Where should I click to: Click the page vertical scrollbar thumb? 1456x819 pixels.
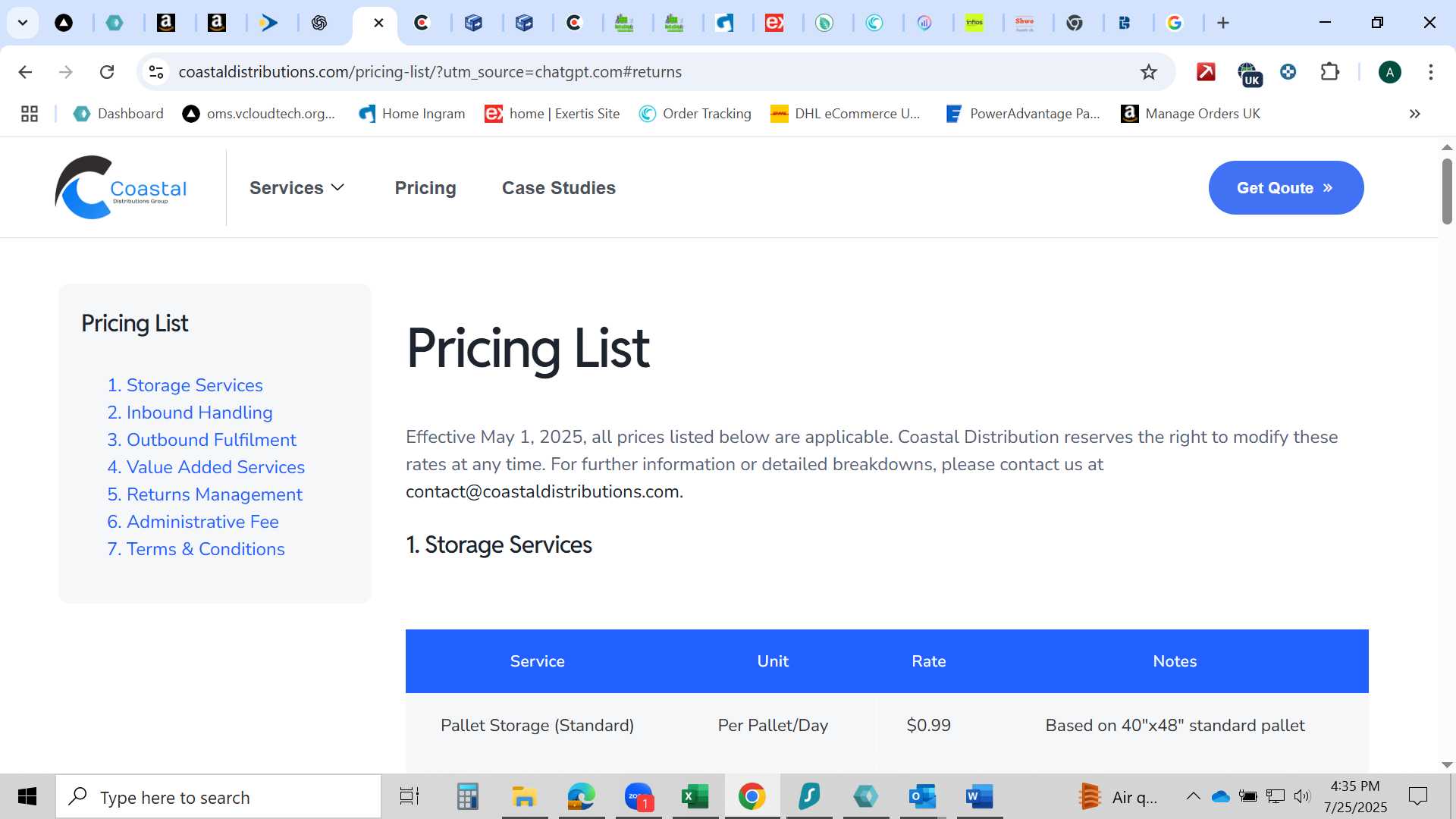[x=1446, y=191]
